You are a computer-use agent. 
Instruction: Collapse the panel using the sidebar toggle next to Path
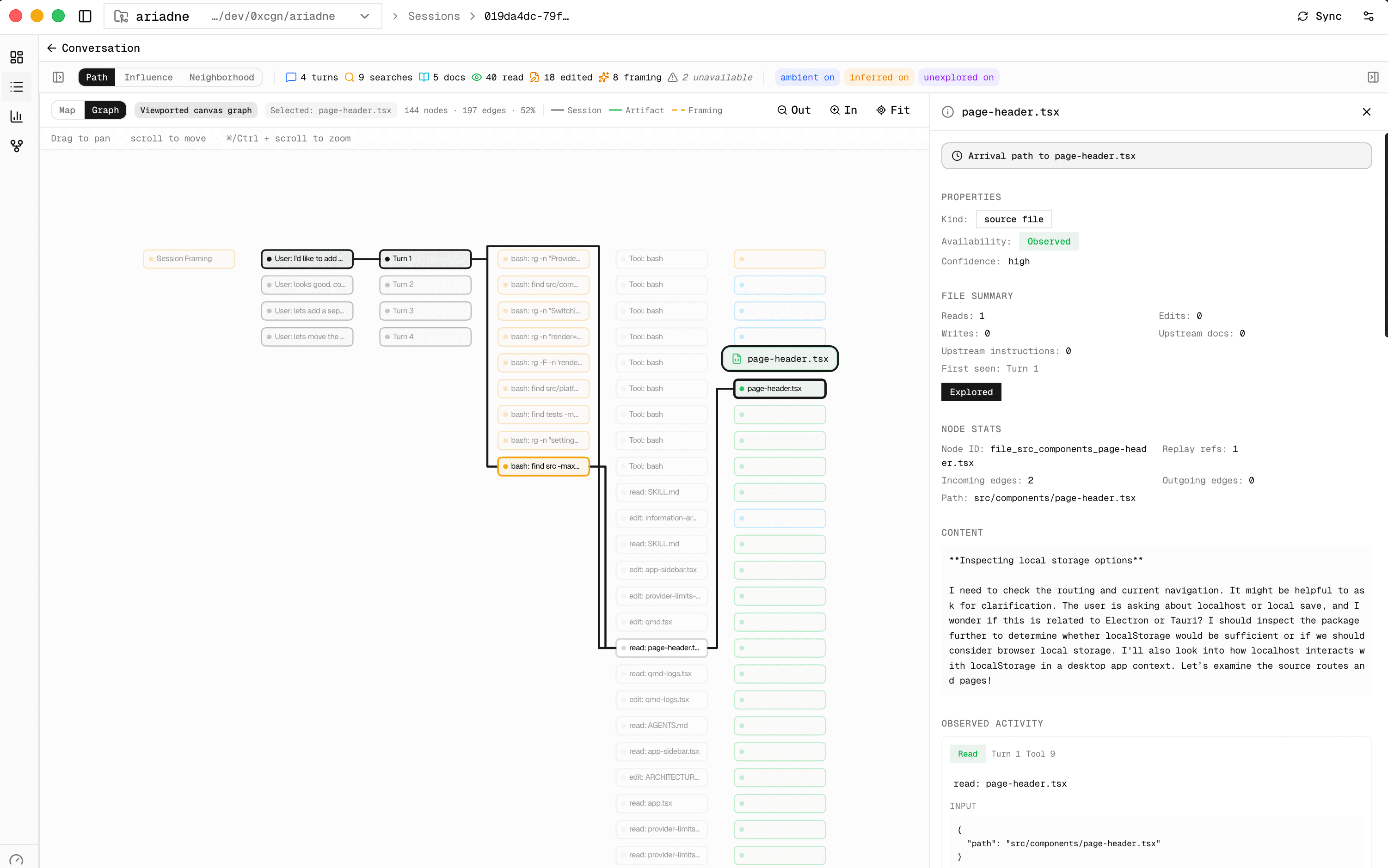(58, 77)
